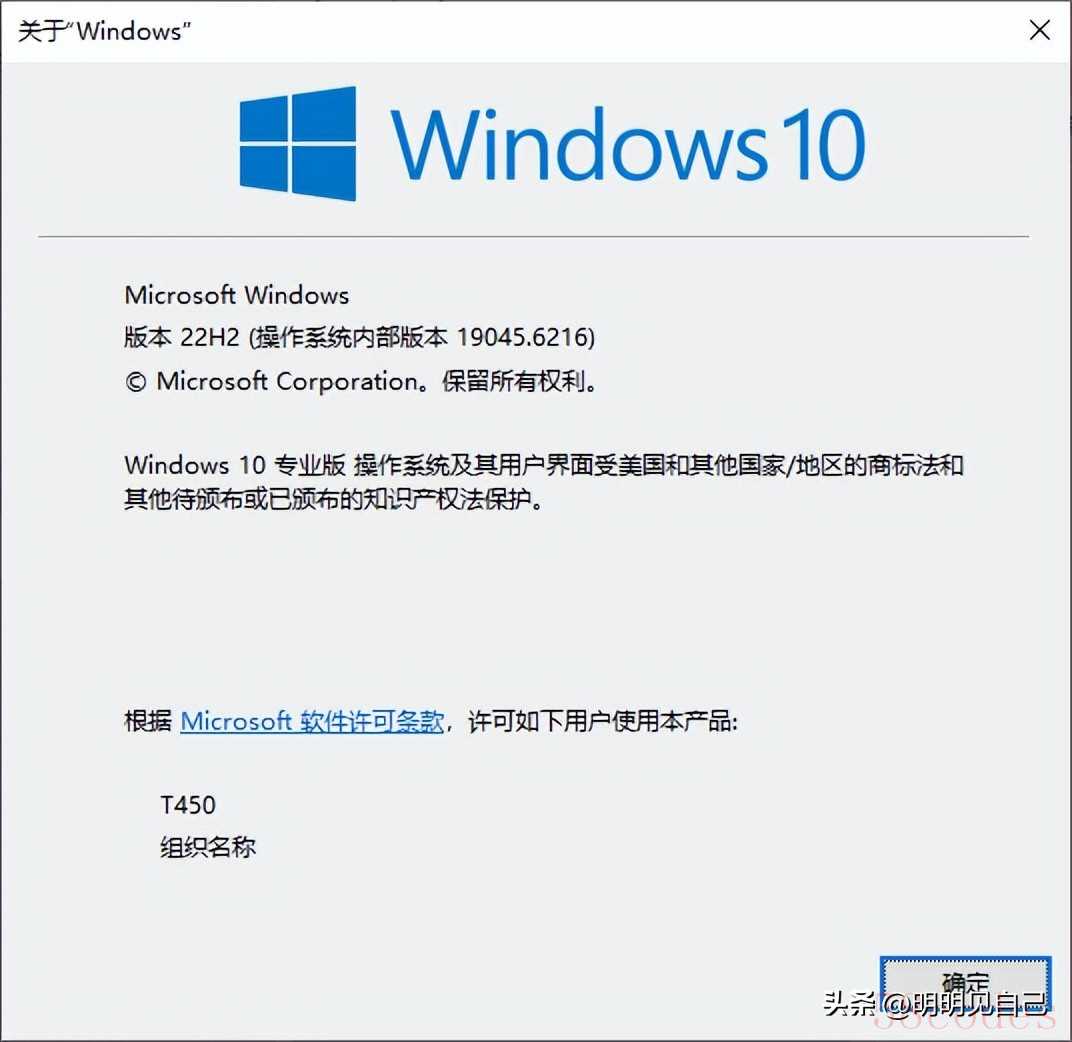1072x1042 pixels.
Task: Click the 组织名称 organization label
Action: click(208, 847)
